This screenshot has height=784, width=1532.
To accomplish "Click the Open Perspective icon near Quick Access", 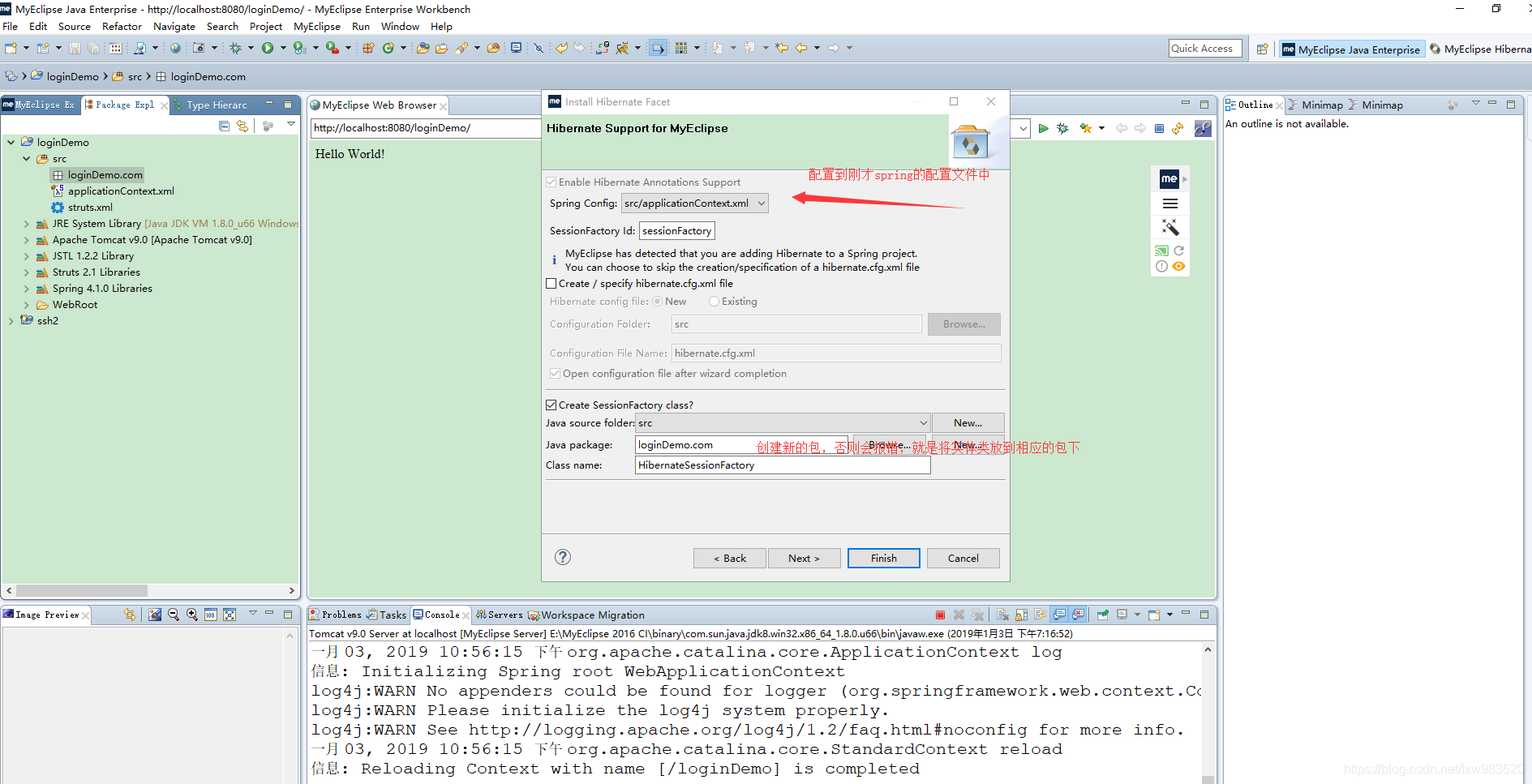I will click(x=1262, y=49).
